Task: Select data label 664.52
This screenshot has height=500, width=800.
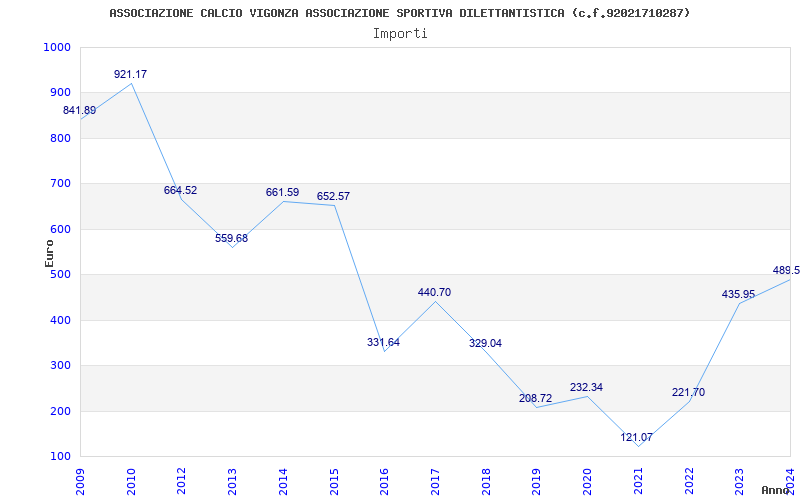Action: pyautogui.click(x=180, y=190)
